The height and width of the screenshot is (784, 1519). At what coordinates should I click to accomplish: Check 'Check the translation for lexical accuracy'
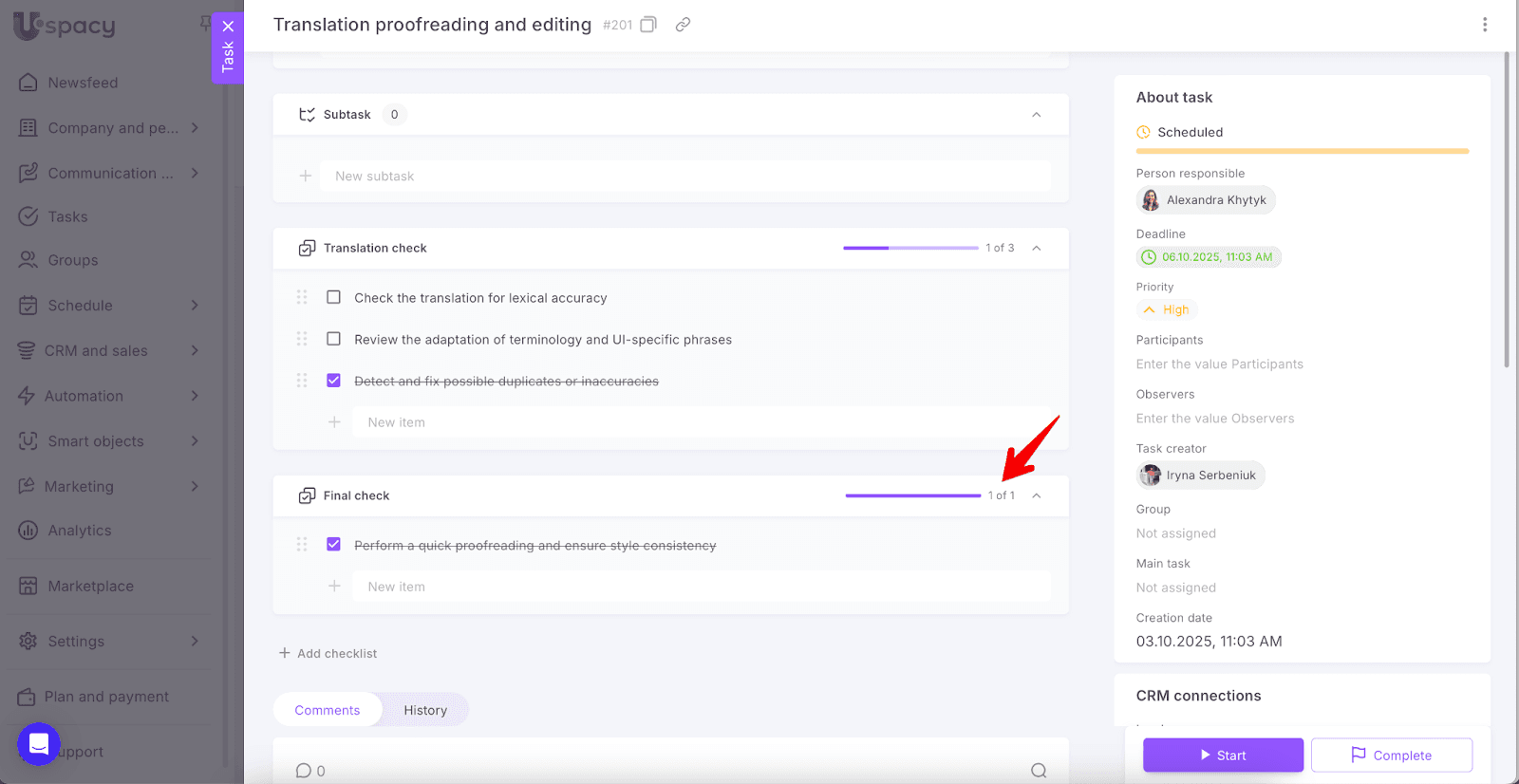click(333, 297)
